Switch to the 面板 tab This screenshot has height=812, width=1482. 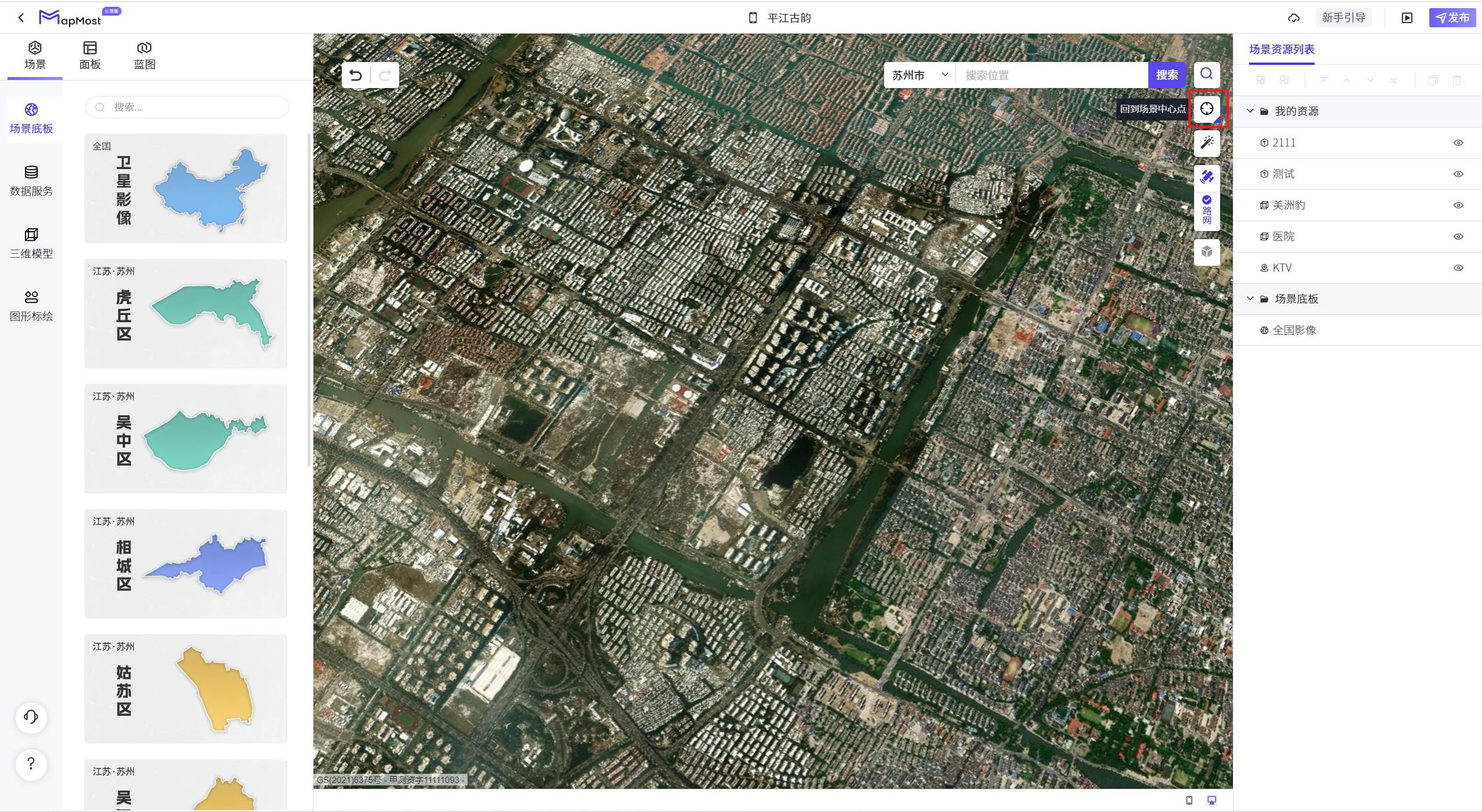[90, 56]
